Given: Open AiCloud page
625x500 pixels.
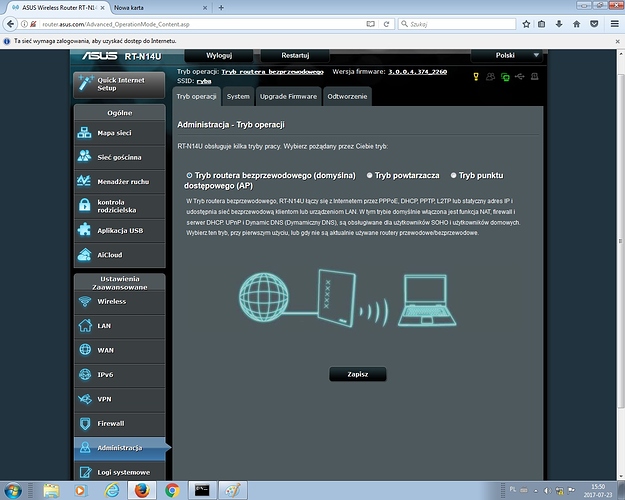Looking at the screenshot, I should [x=120, y=255].
